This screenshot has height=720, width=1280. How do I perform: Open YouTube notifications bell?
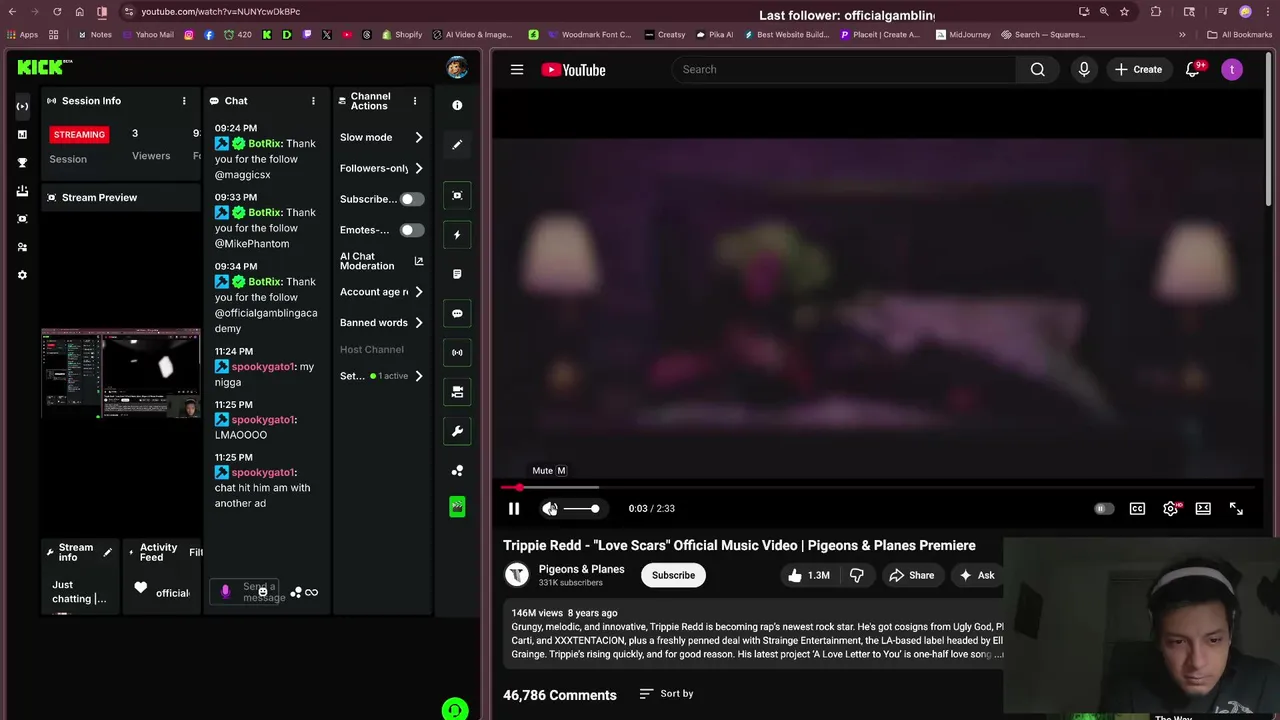pos(1193,70)
